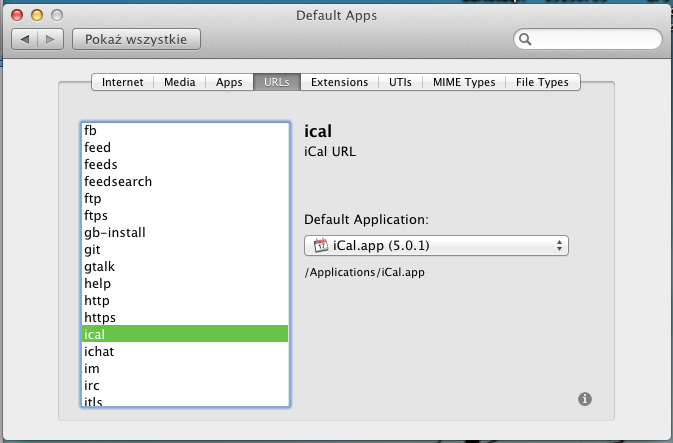Go forward with the right arrow button

tap(50, 39)
